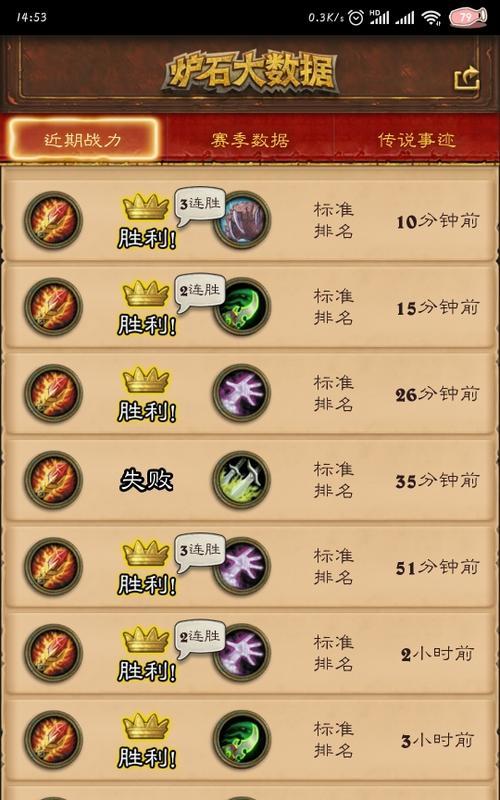
Task: Tap opponent Warlock icon in 3小时前 match
Action: 242,739
